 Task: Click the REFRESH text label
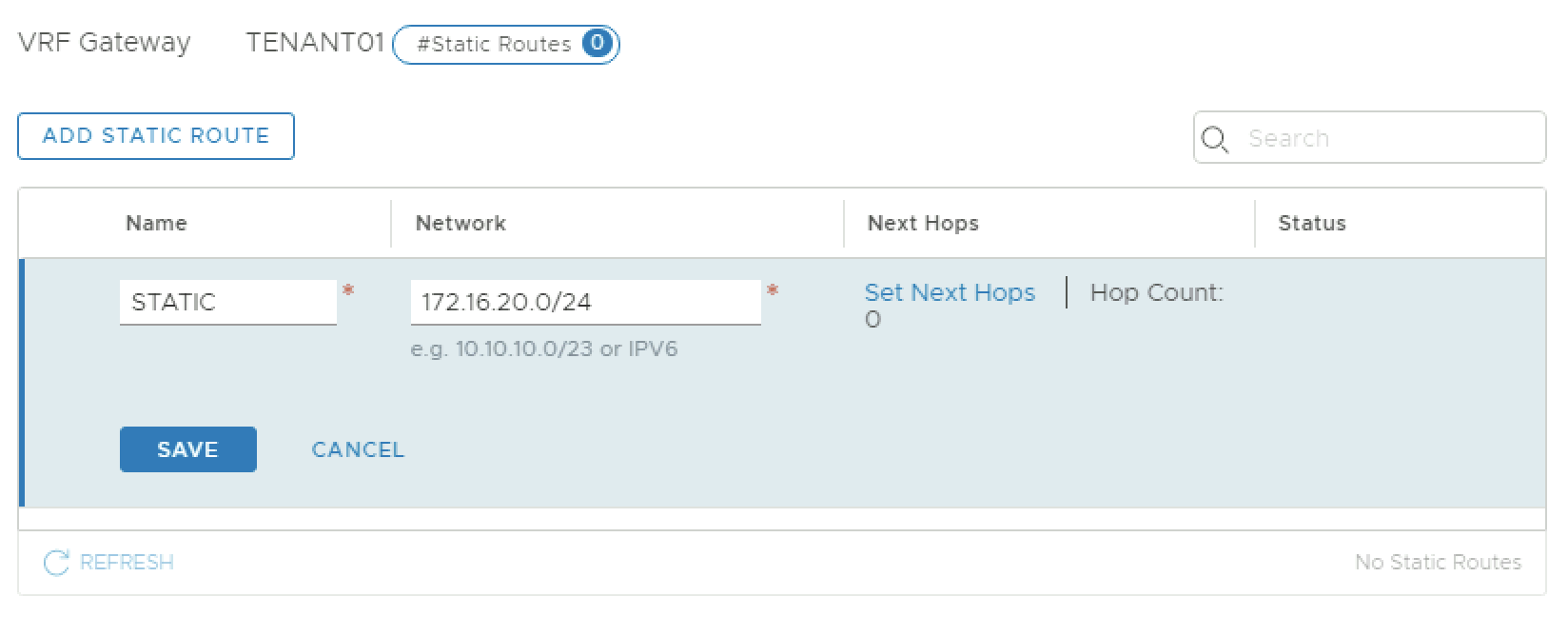click(x=127, y=563)
